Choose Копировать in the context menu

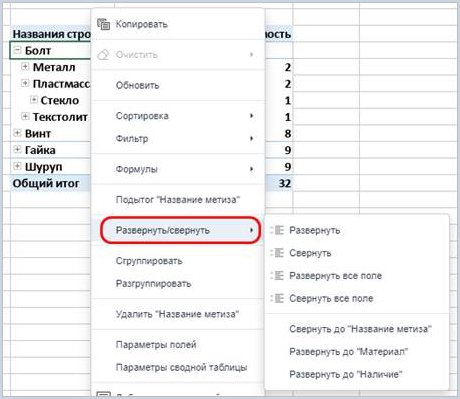(x=178, y=24)
